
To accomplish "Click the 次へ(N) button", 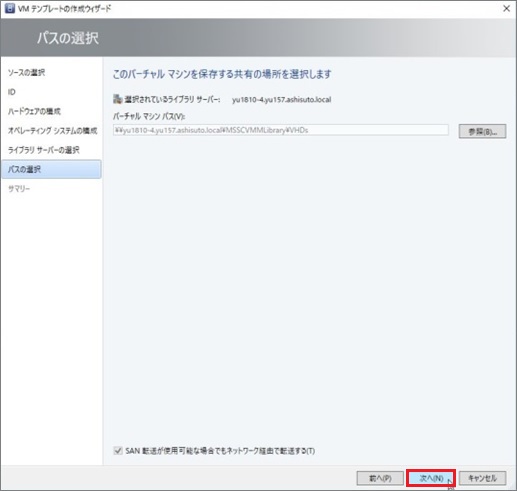I will coord(431,478).
